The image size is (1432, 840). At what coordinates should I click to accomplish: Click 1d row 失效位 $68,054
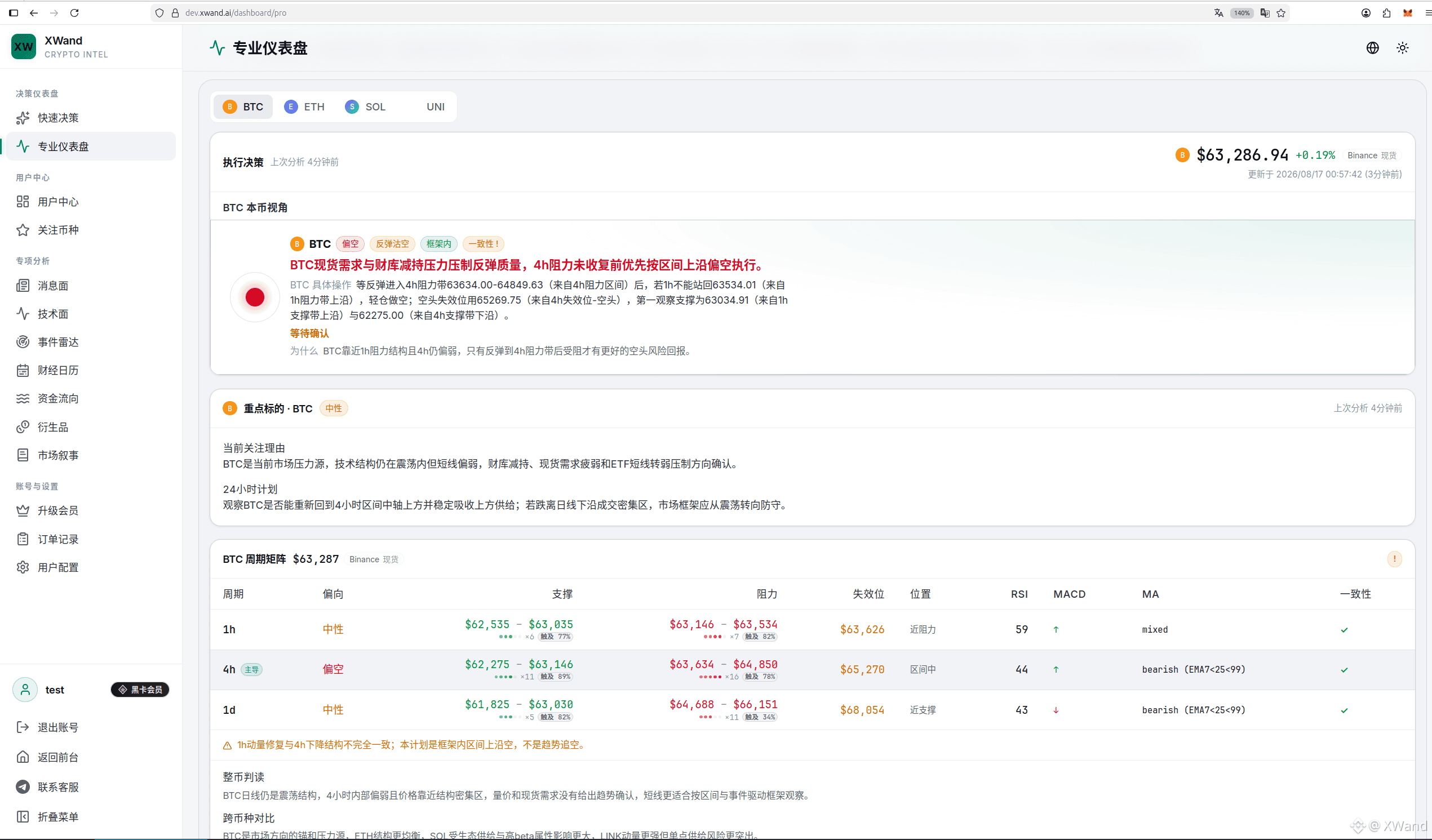[x=862, y=710]
